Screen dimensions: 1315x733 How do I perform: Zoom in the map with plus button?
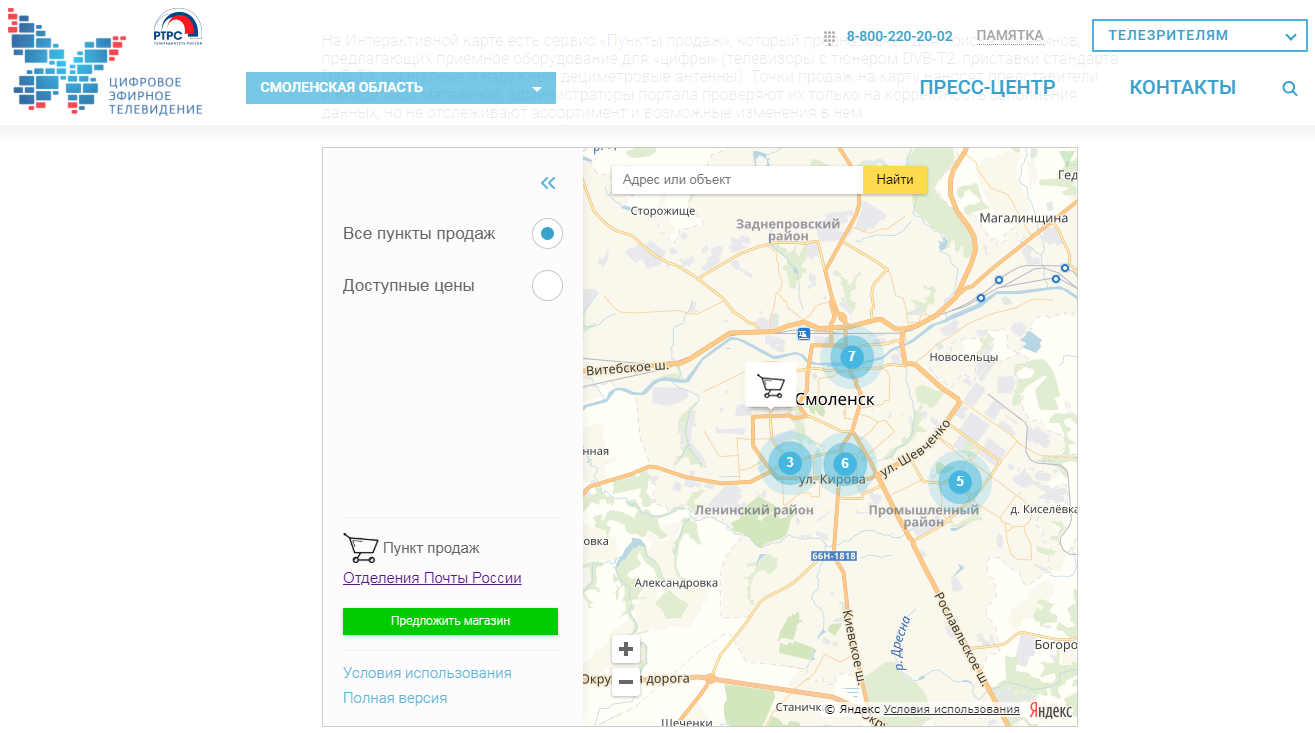click(626, 649)
